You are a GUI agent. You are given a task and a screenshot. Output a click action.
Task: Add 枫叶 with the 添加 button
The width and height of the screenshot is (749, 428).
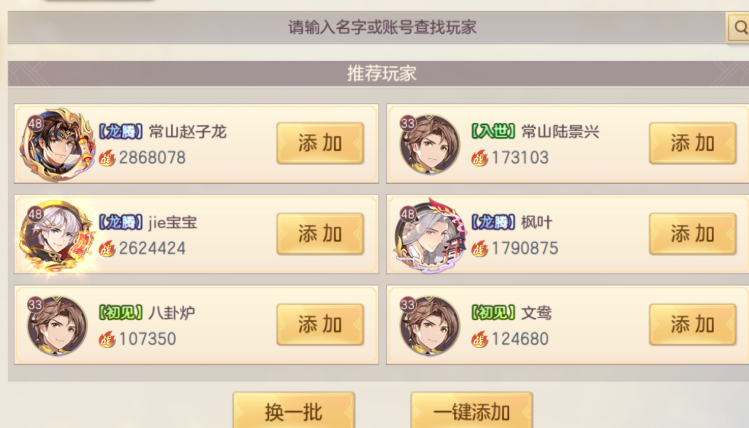click(x=693, y=234)
